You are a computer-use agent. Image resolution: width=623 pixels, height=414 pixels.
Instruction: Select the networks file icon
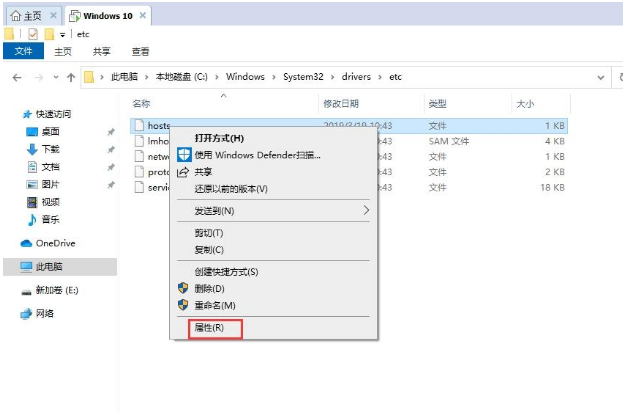[x=139, y=156]
